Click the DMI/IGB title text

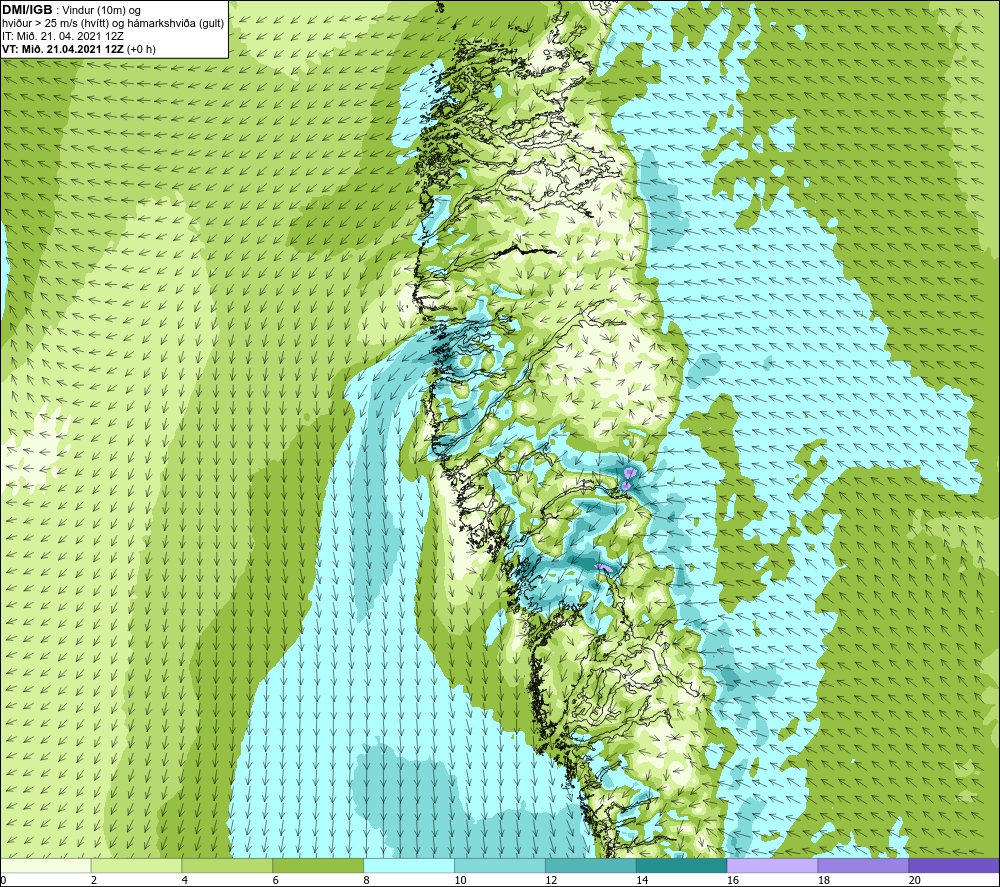point(27,10)
